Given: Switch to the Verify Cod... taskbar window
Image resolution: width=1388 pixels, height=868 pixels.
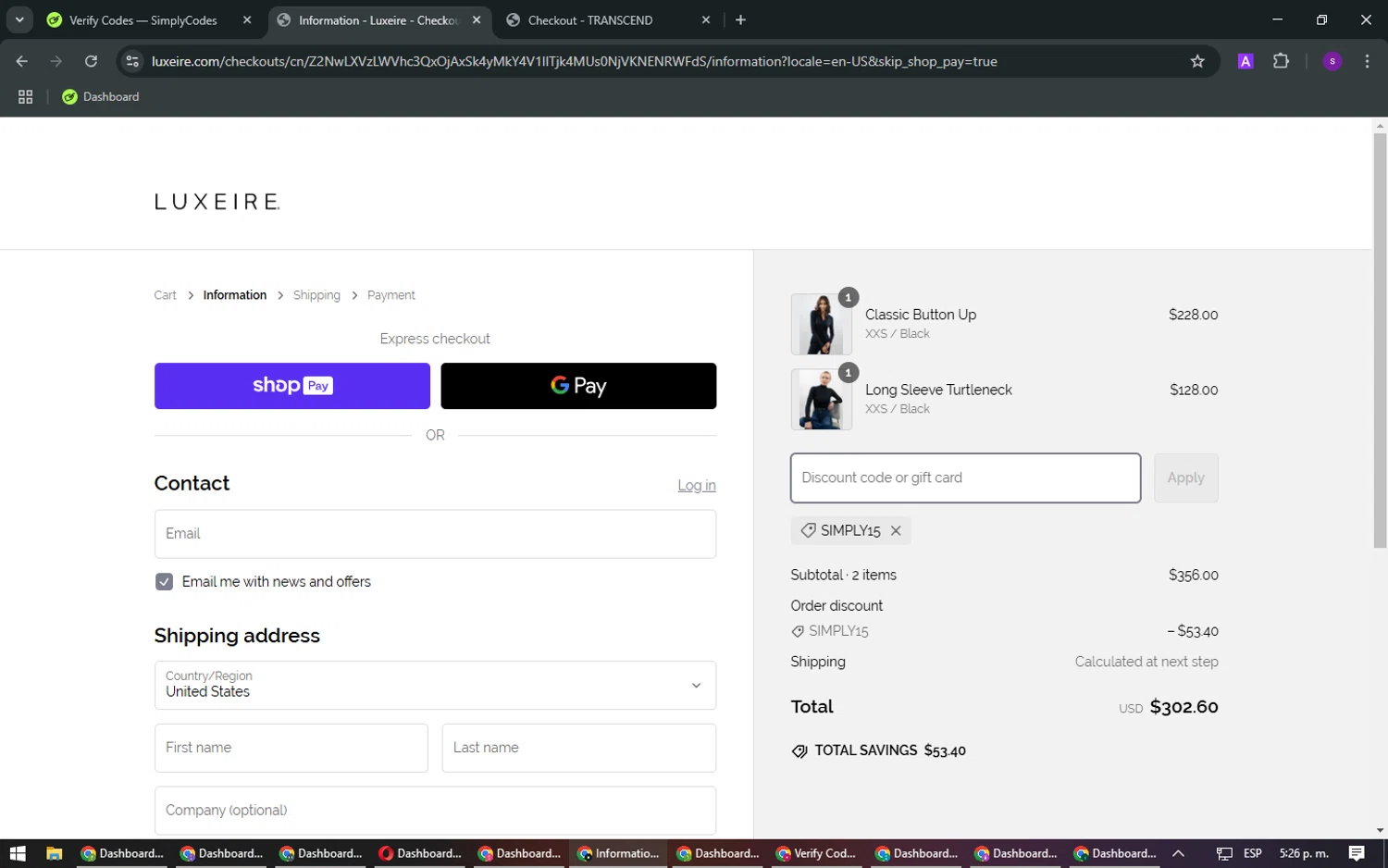Looking at the screenshot, I should 815,853.
